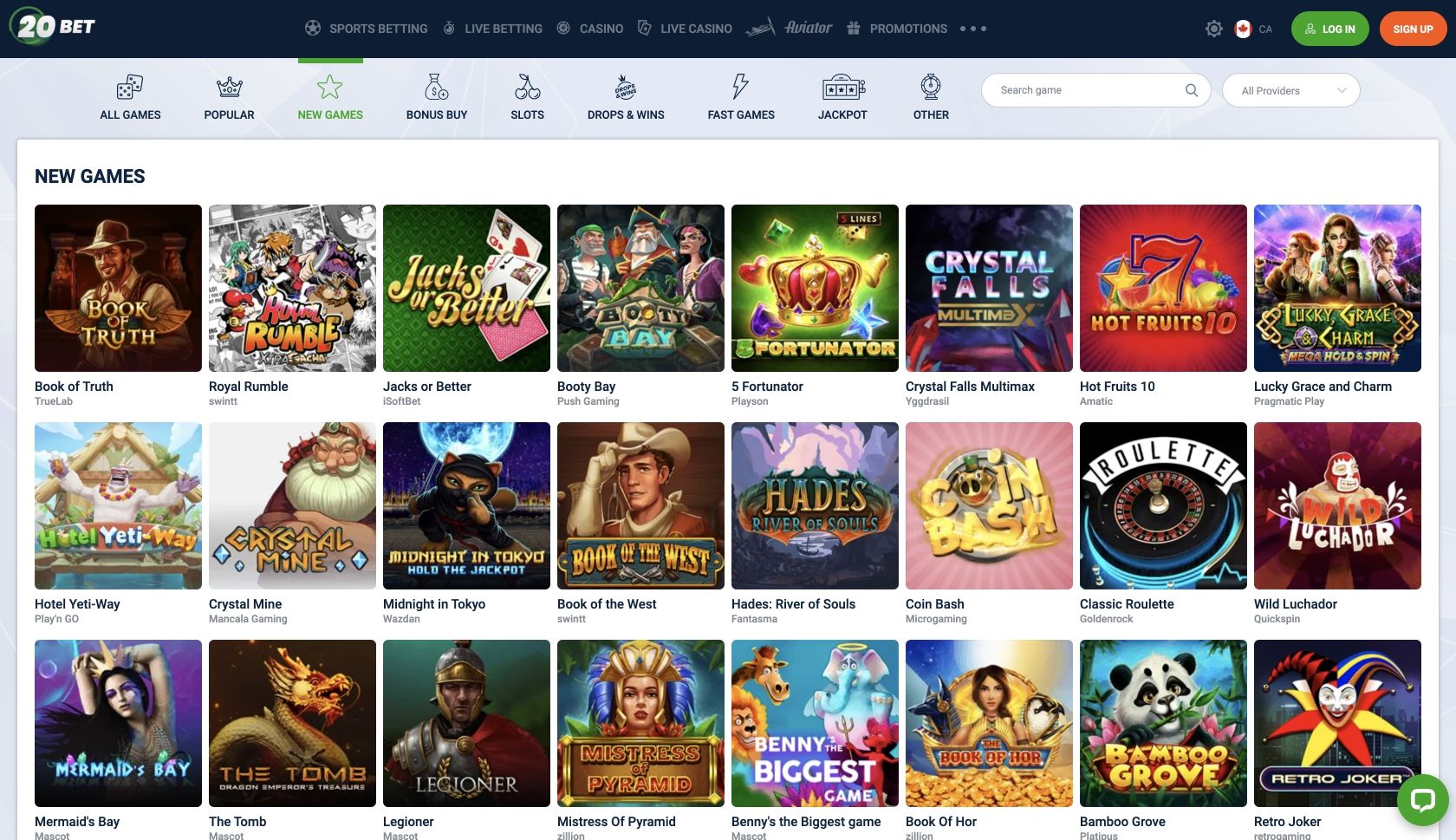Click in the Search game field

(x=1083, y=90)
